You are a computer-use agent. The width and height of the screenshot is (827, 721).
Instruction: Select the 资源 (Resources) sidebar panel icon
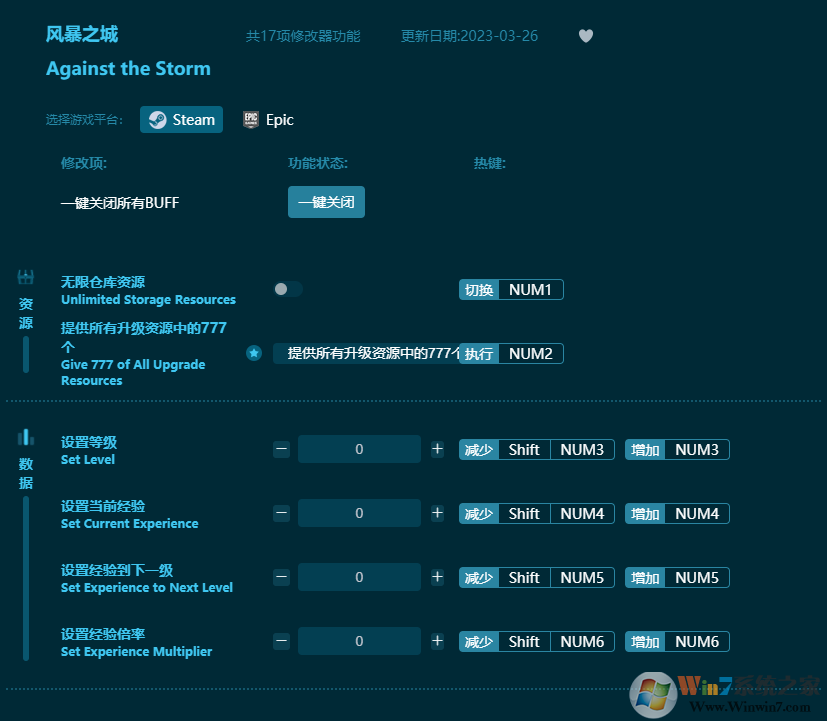tap(24, 278)
